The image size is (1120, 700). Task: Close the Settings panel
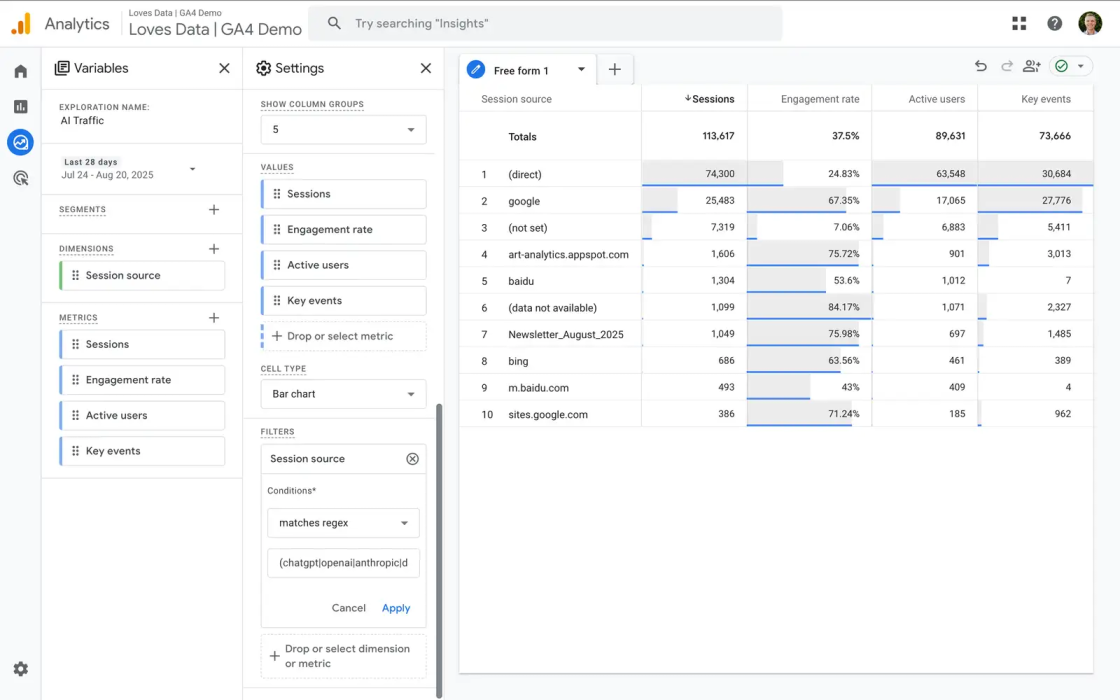(426, 67)
